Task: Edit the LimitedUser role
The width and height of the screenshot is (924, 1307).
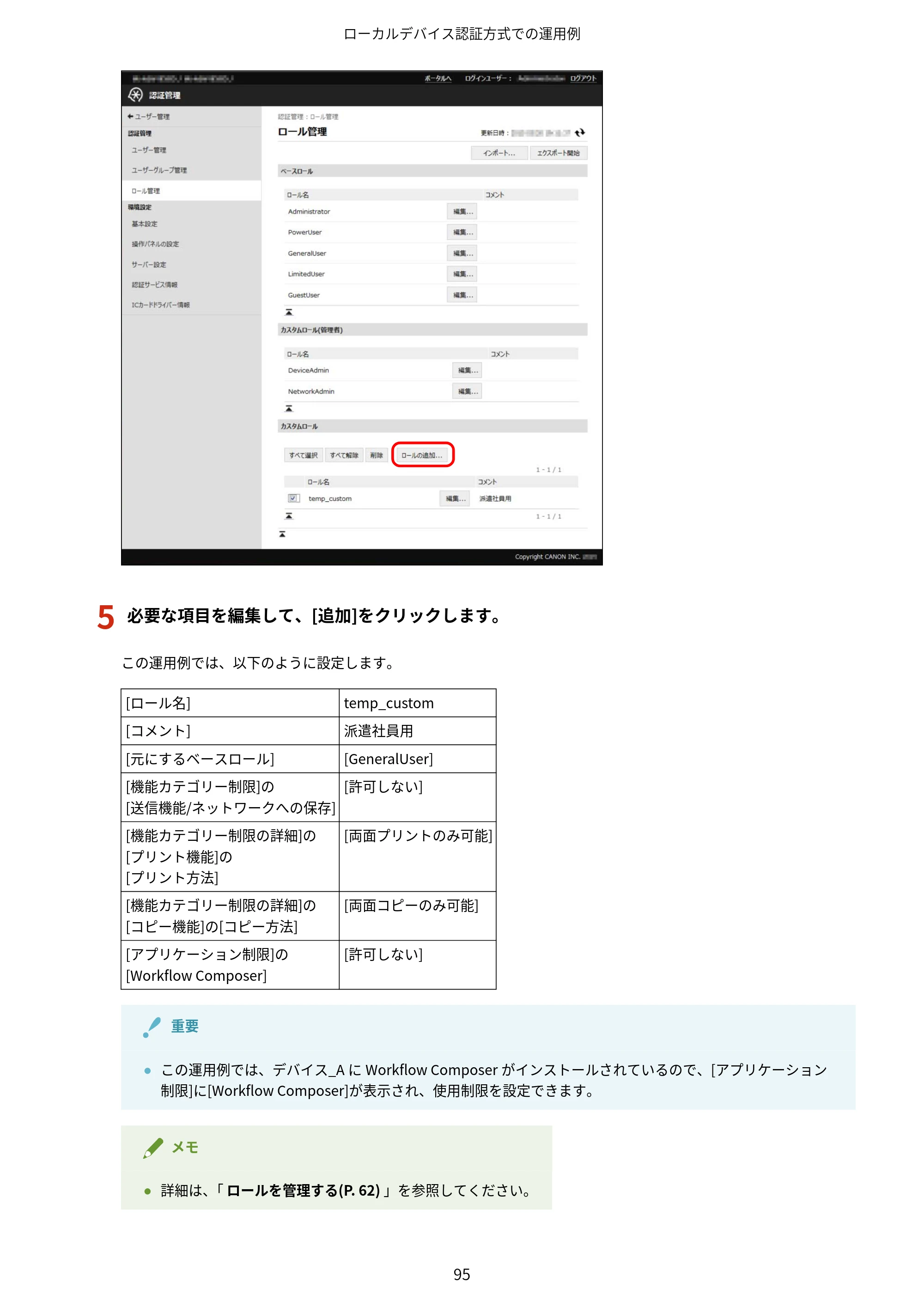Action: click(x=462, y=274)
